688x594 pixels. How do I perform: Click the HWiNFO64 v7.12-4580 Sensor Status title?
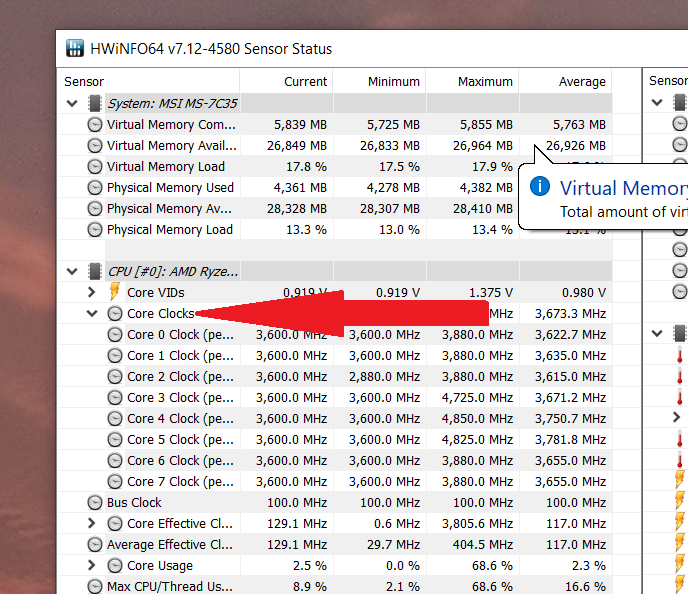pyautogui.click(x=211, y=49)
